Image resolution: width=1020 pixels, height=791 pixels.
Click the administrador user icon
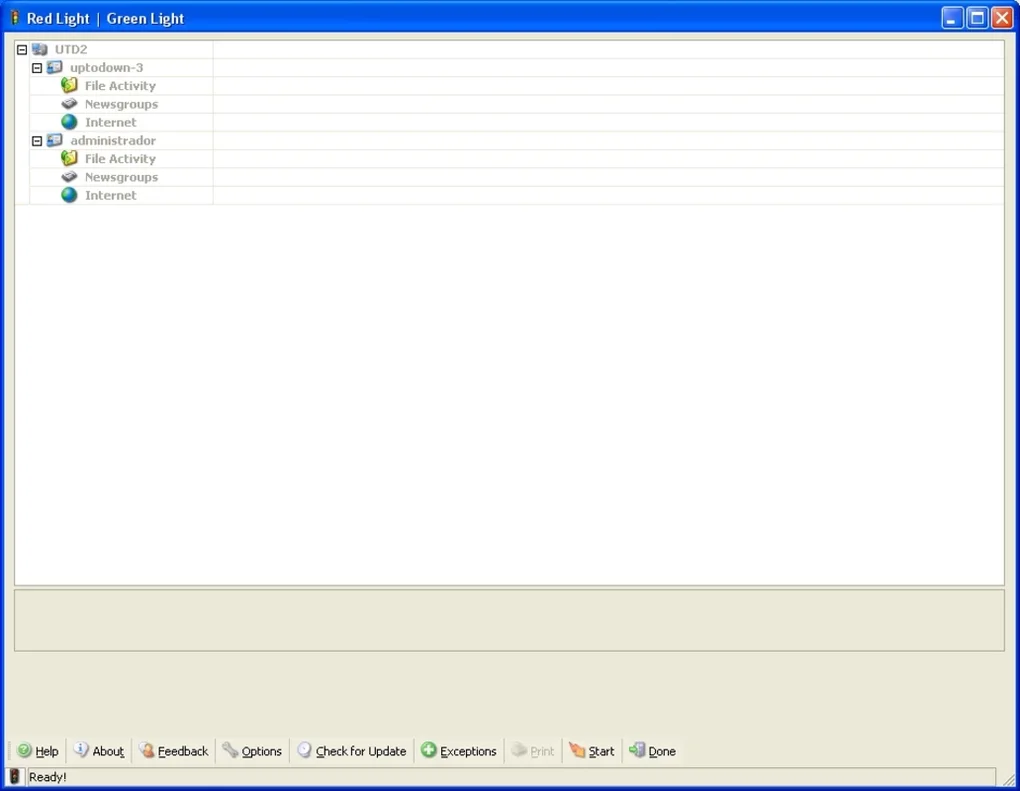(x=55, y=141)
